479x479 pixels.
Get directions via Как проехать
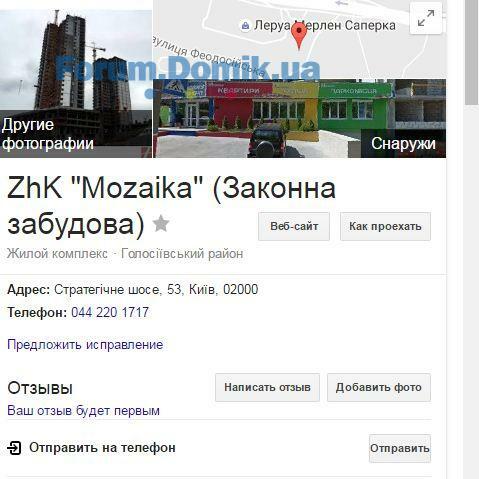pos(385,226)
